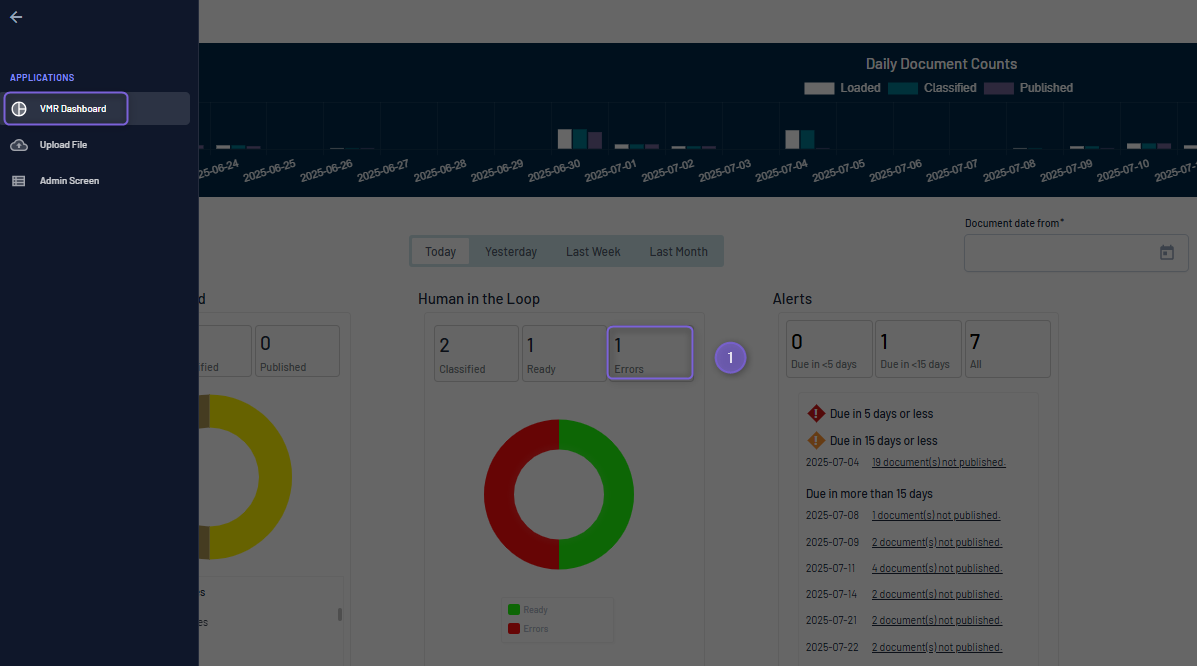Viewport: 1197px width, 666px height.
Task: Open VMR Dashboard pie chart icon
Action: tap(19, 108)
